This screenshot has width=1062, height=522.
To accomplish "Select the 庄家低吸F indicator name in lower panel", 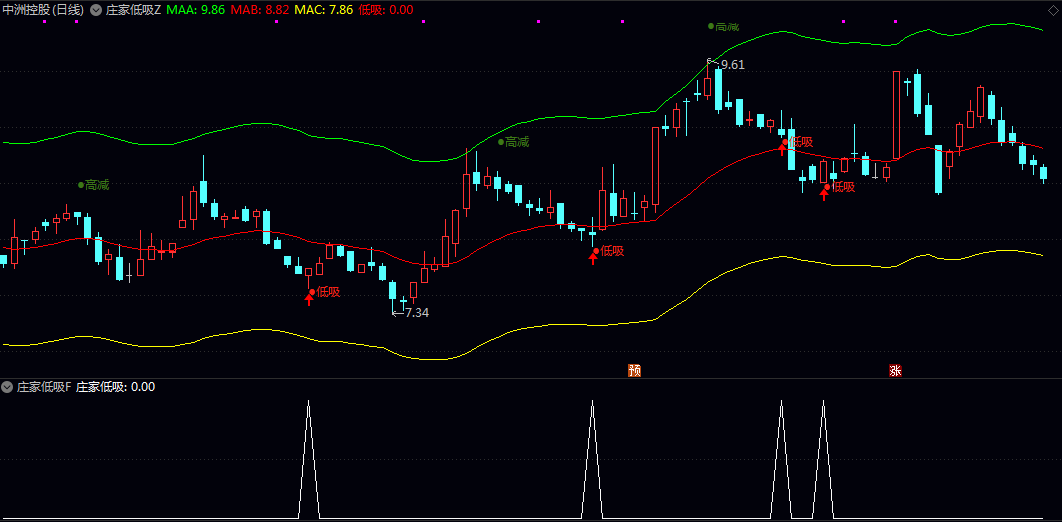I will pos(43,387).
